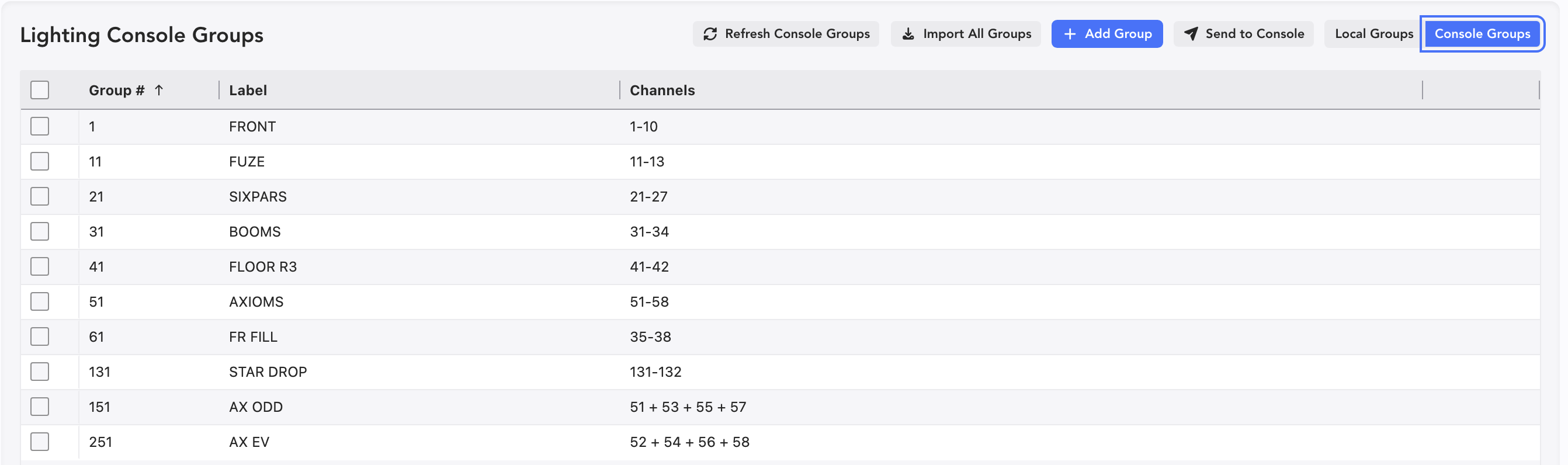
Task: Click the refresh icon for console groups
Action: (x=710, y=34)
